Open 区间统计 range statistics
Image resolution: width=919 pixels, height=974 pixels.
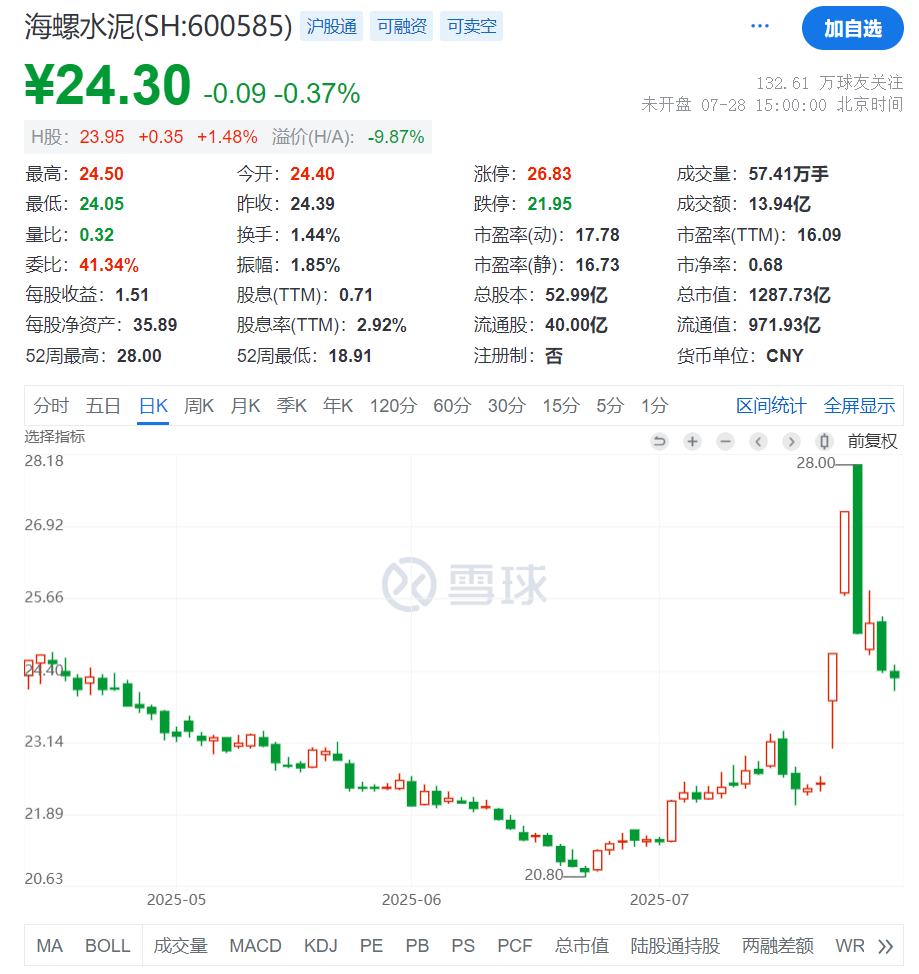(771, 406)
